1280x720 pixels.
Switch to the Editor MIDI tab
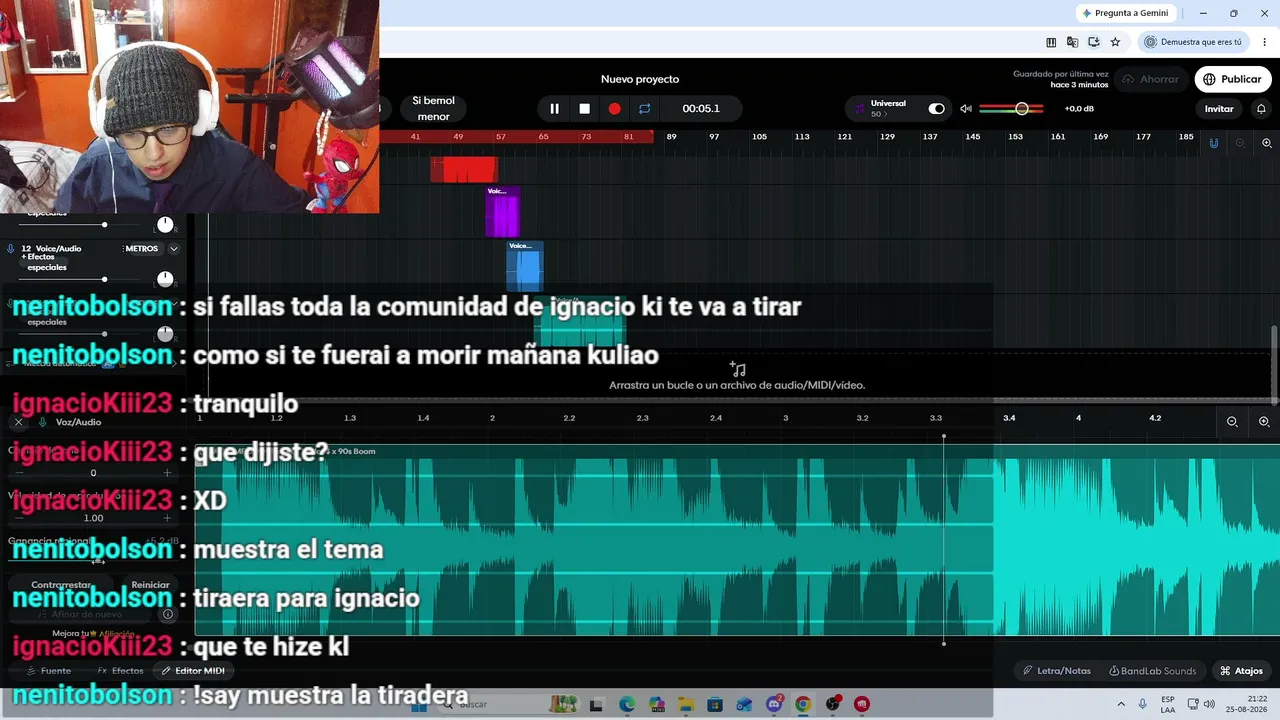pyautogui.click(x=193, y=671)
